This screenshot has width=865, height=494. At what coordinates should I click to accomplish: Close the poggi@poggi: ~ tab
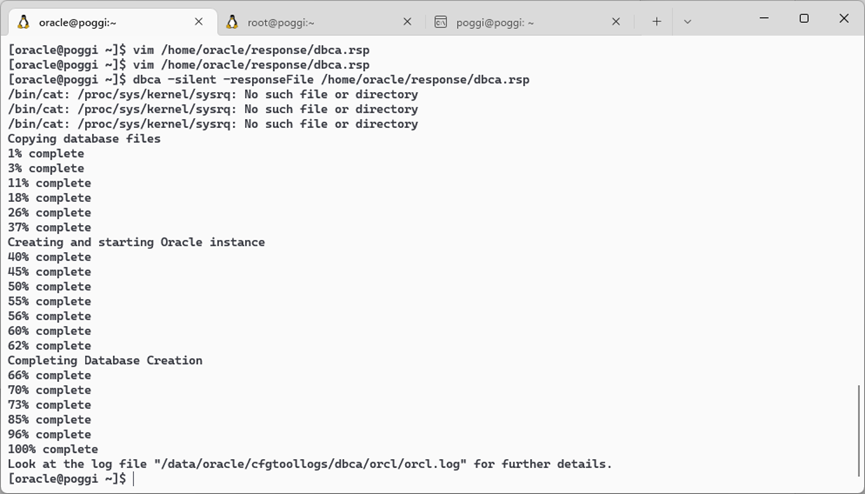pyautogui.click(x=616, y=21)
